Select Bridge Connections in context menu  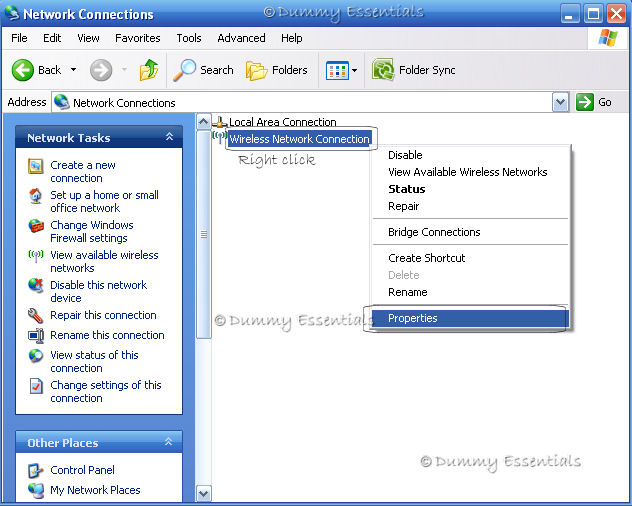pos(471,232)
